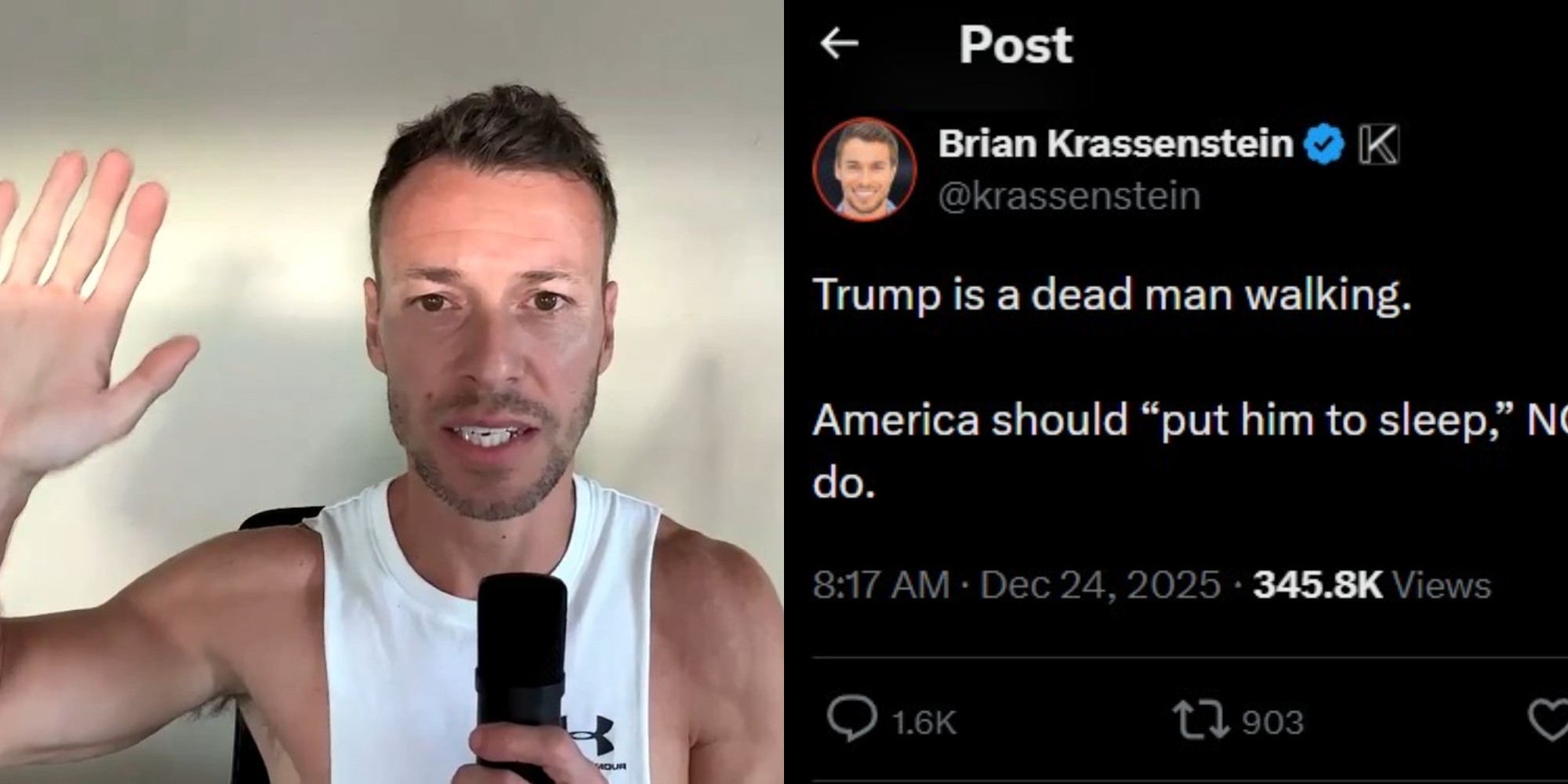This screenshot has width=1568, height=784.
Task: Open the @krassenstein handle link
Action: point(1069,195)
